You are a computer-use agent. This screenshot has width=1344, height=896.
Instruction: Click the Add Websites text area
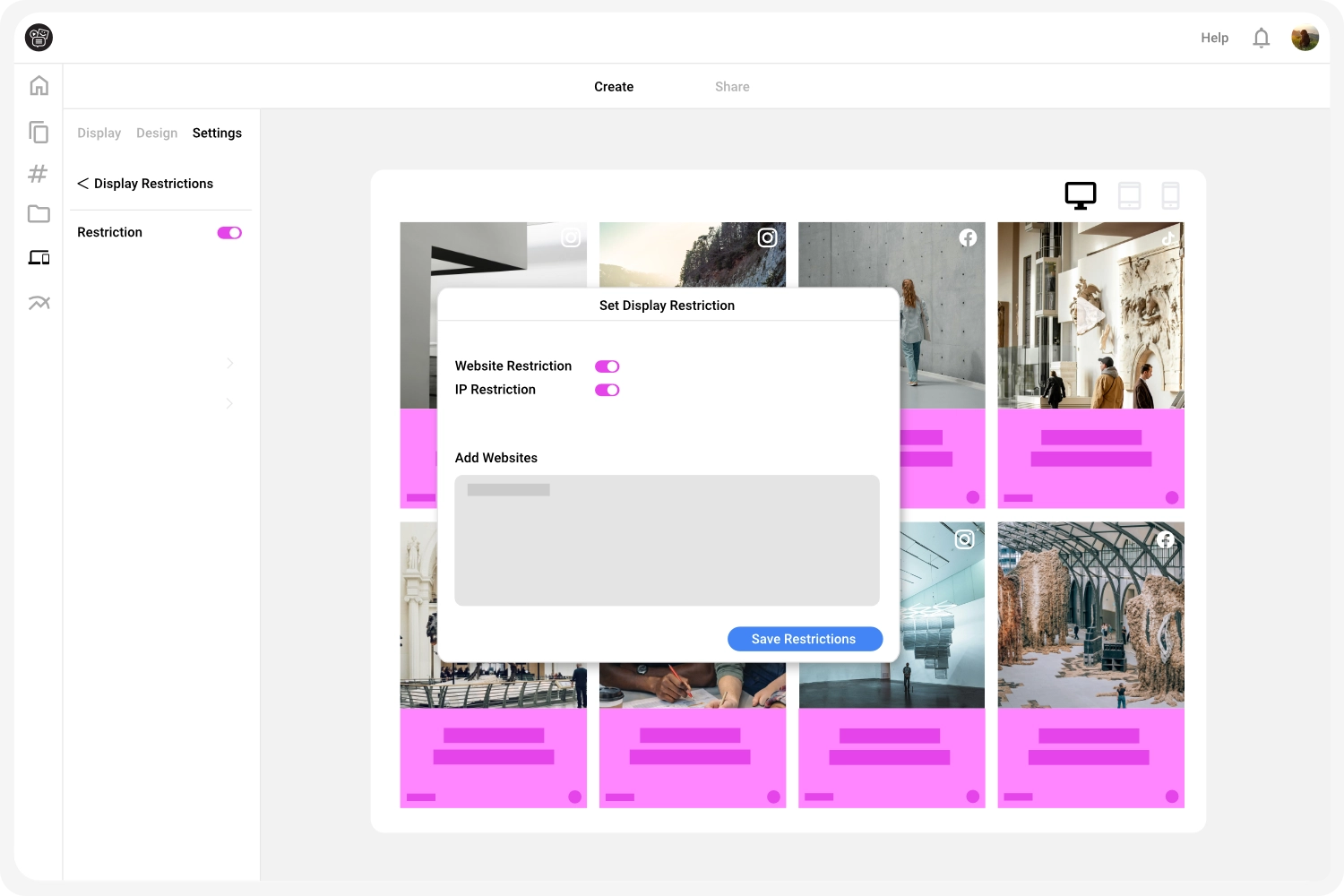pos(667,540)
